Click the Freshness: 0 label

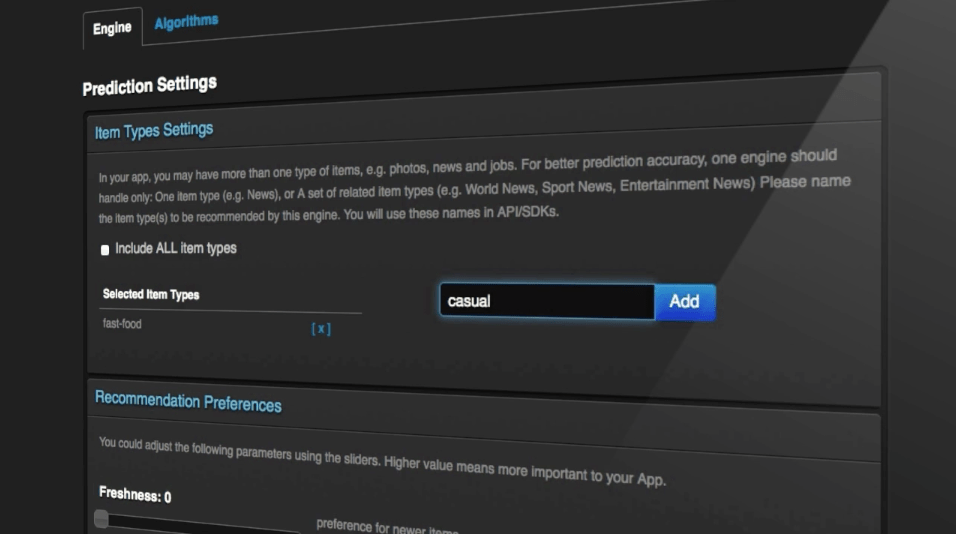(135, 494)
